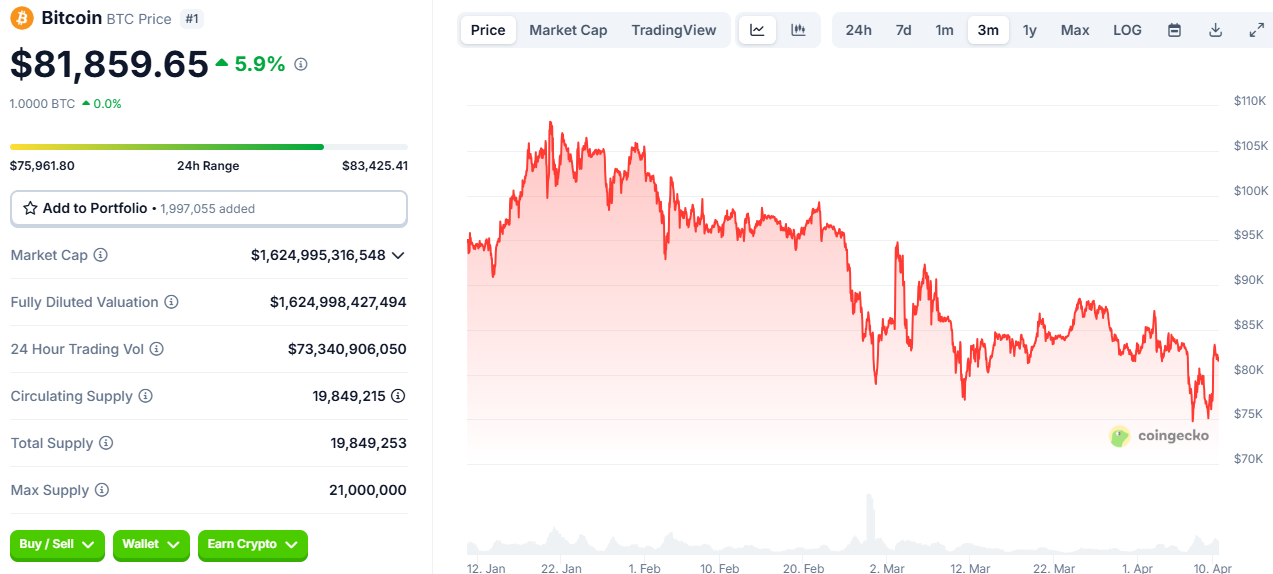Open the calendar date range picker
Image resolution: width=1273 pixels, height=574 pixels.
tap(1175, 30)
